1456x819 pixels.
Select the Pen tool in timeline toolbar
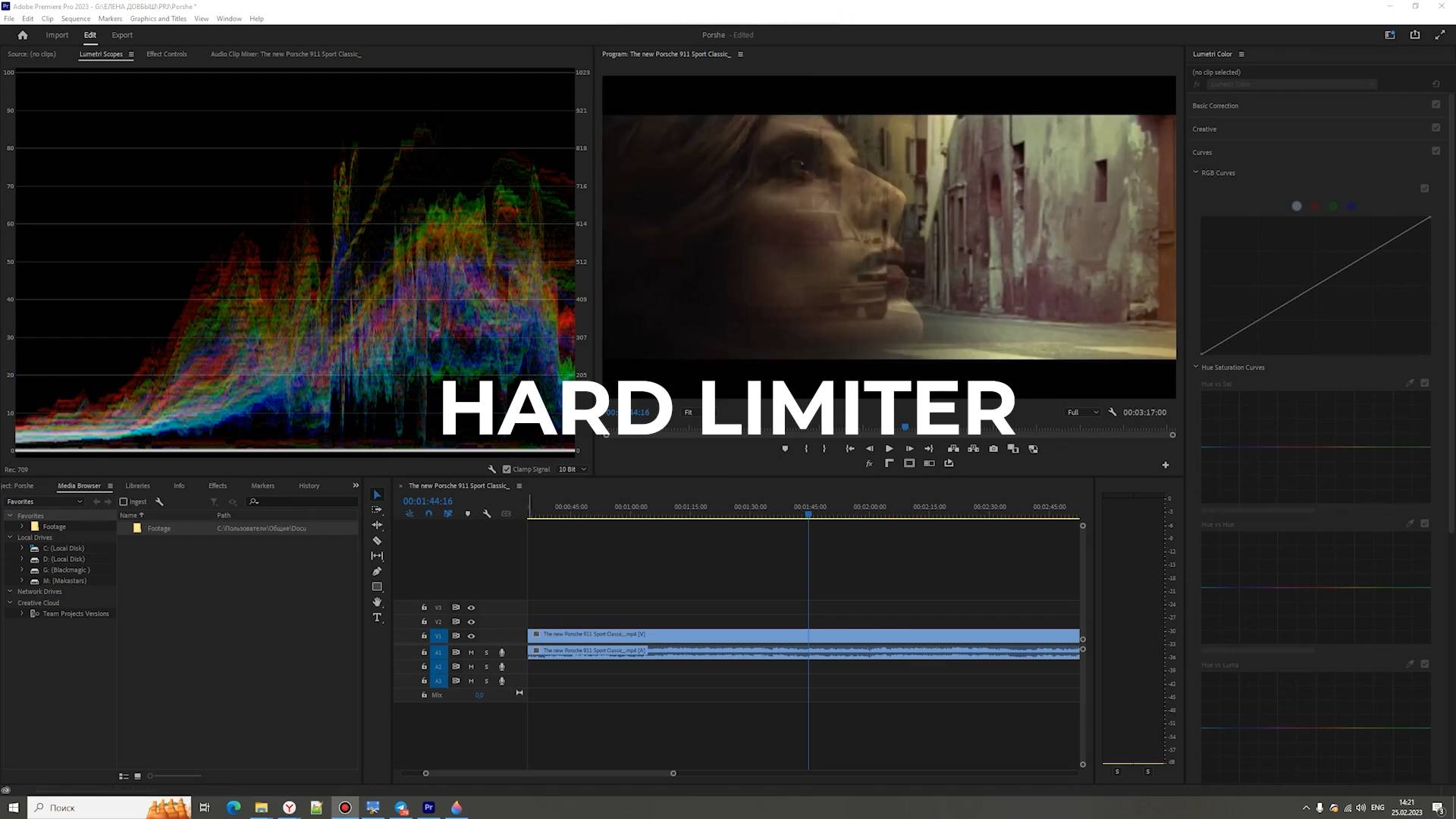click(x=377, y=571)
